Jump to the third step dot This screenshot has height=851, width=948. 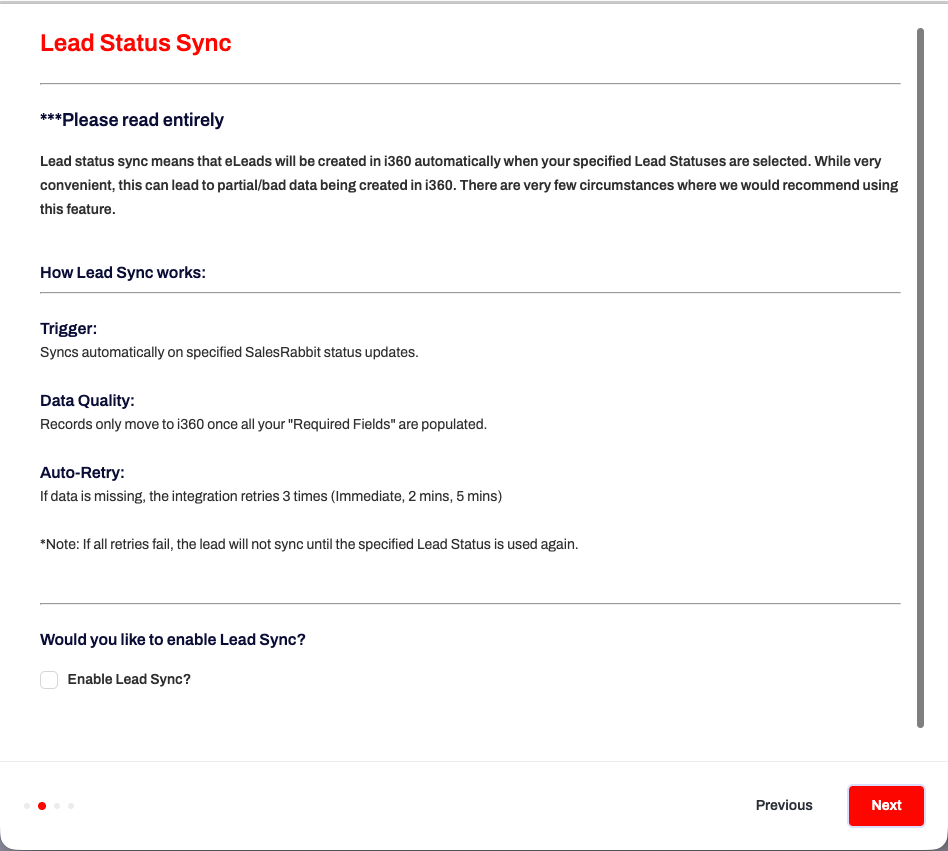57,806
